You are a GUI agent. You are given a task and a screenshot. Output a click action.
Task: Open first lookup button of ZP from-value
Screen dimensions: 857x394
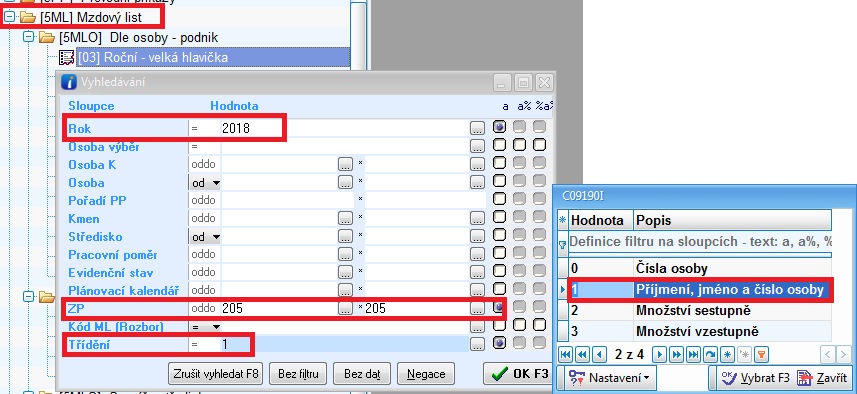(345, 309)
